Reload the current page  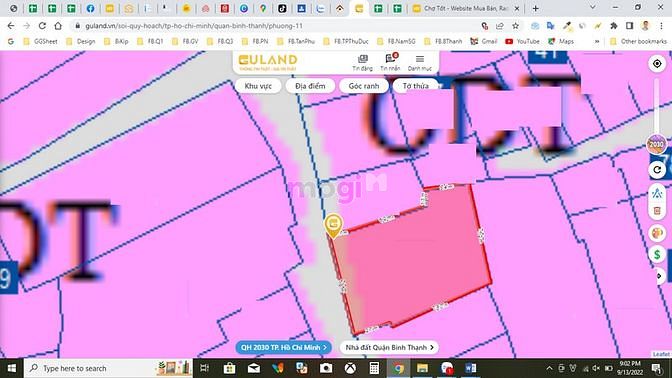point(42,26)
